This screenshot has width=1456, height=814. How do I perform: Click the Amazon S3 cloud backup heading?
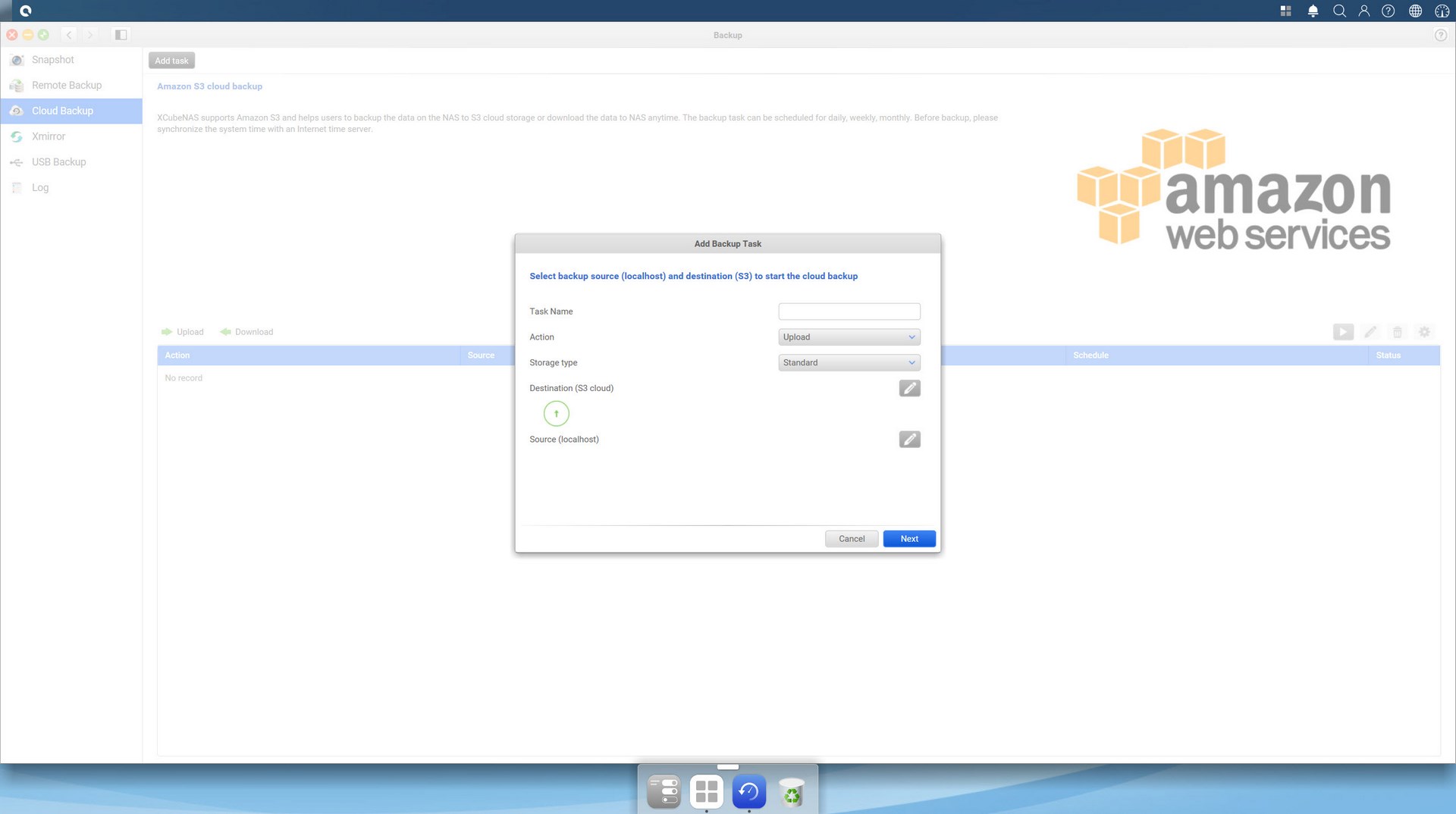[x=210, y=86]
